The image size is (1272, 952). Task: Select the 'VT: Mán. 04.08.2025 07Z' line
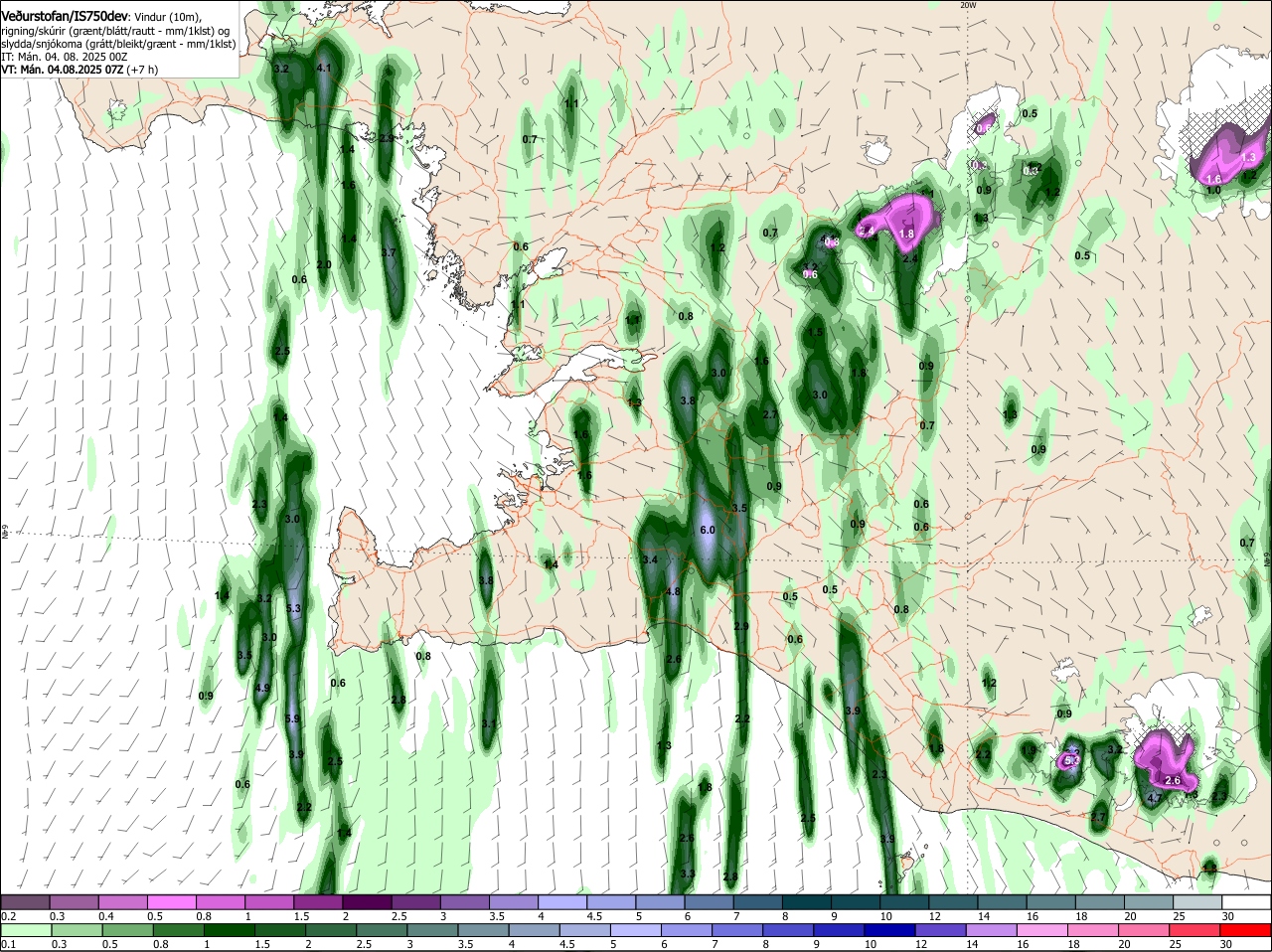tap(63, 70)
